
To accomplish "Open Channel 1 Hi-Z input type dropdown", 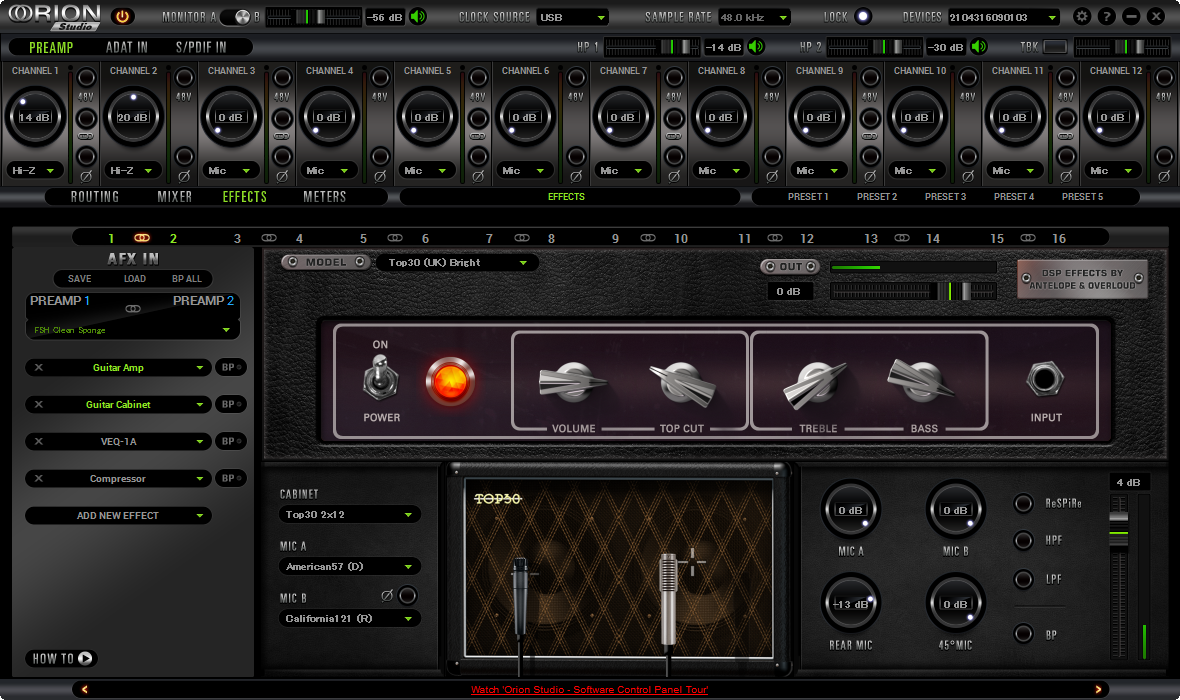I will [35, 171].
